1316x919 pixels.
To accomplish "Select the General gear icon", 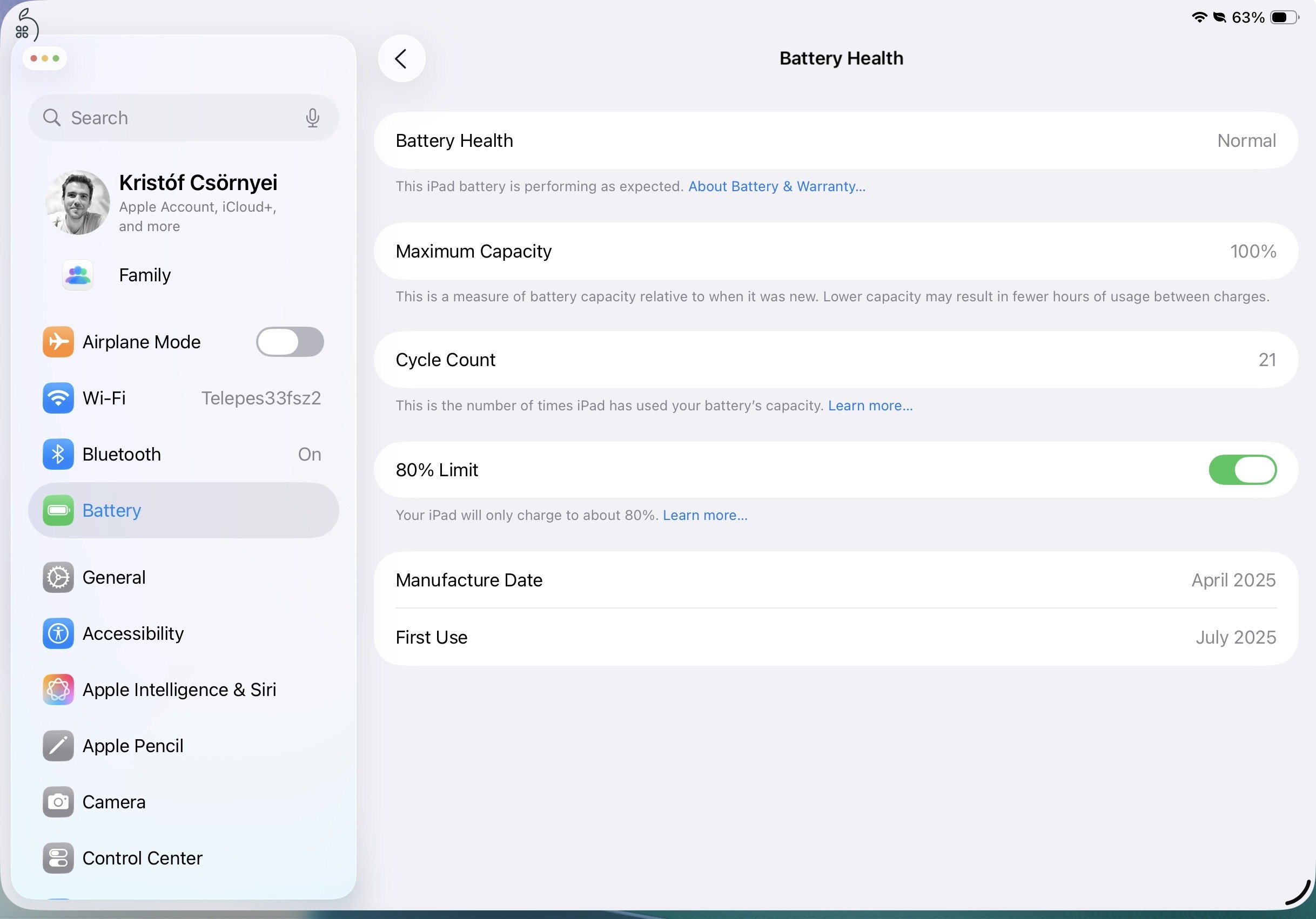I will [58, 577].
